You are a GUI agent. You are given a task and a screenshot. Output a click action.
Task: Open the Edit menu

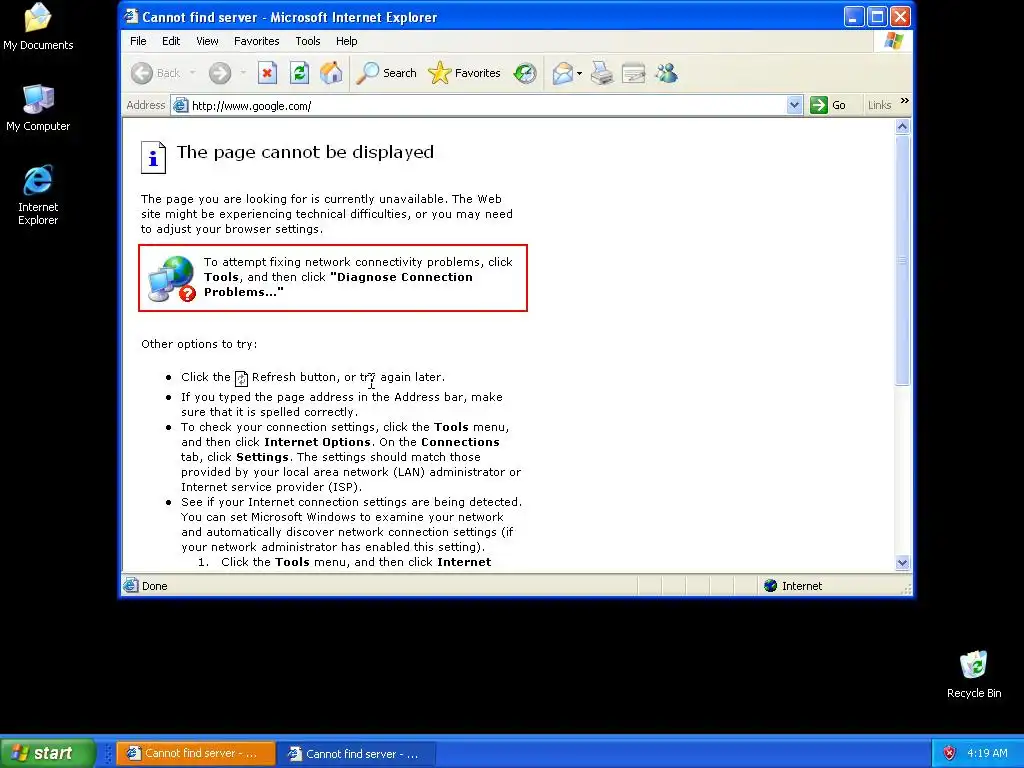pyautogui.click(x=171, y=41)
